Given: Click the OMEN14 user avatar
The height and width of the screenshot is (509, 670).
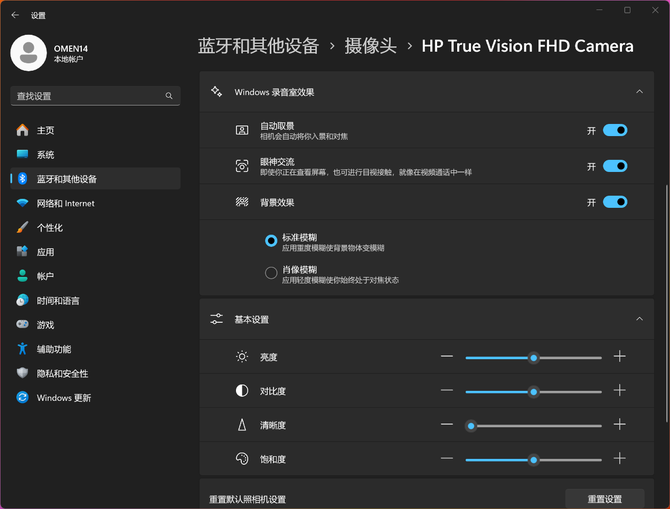Looking at the screenshot, I should pyautogui.click(x=29, y=53).
